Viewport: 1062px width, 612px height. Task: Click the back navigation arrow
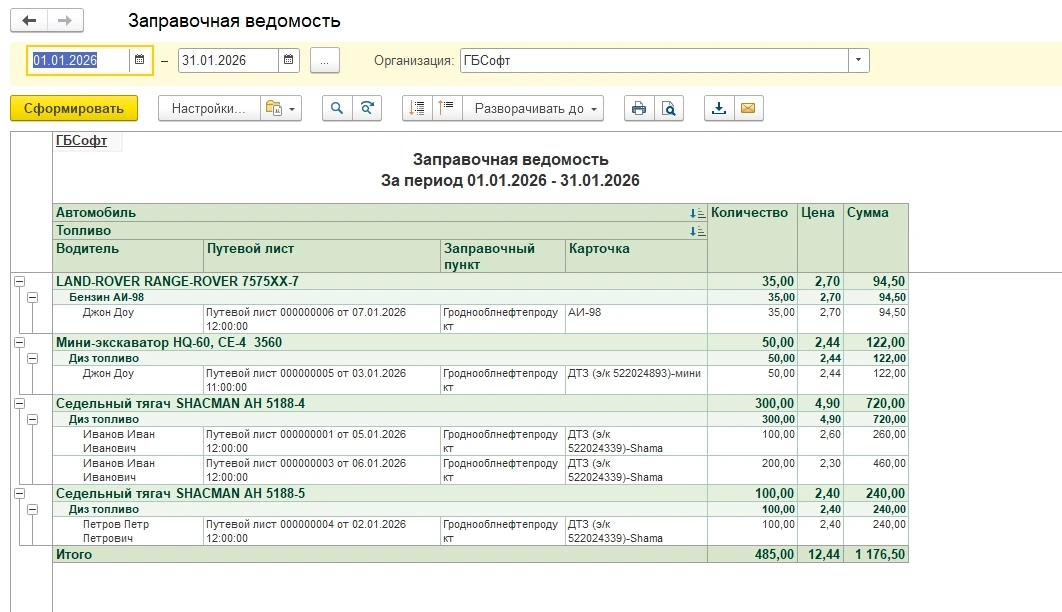click(x=29, y=20)
